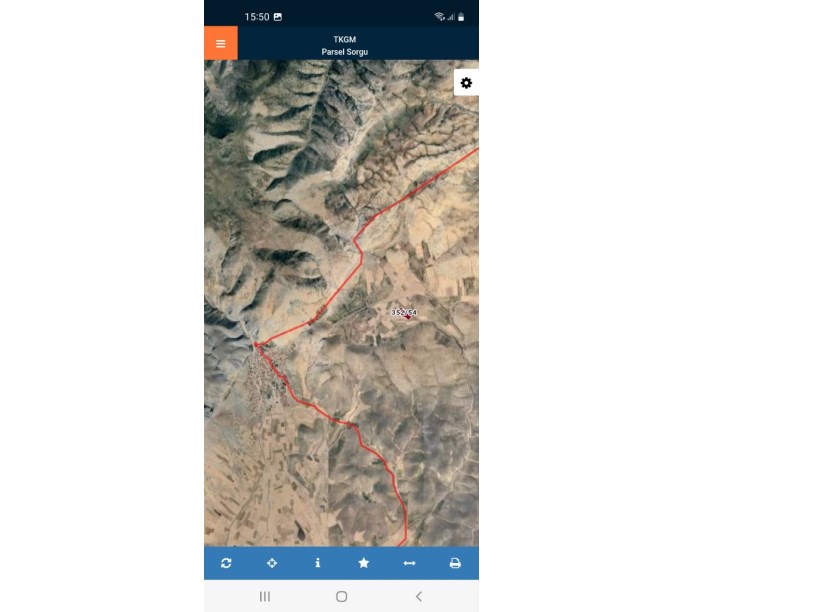
Task: Tap the favorites star icon
Action: tap(363, 563)
